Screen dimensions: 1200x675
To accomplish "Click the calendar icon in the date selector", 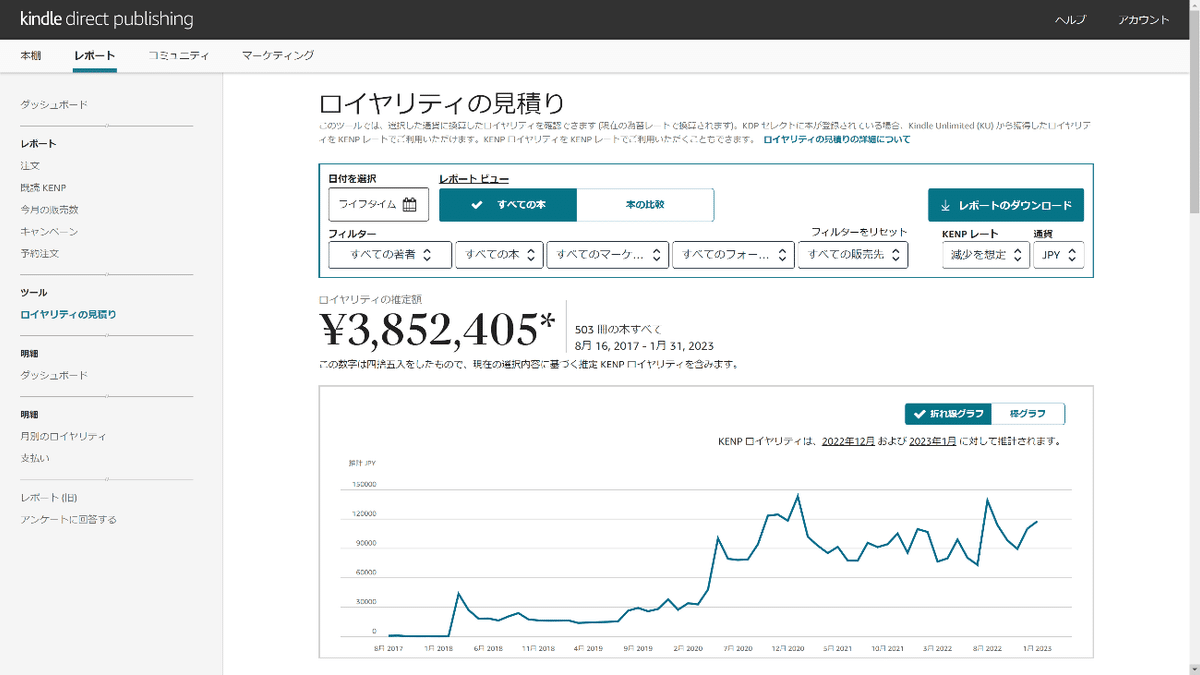I will coord(409,205).
